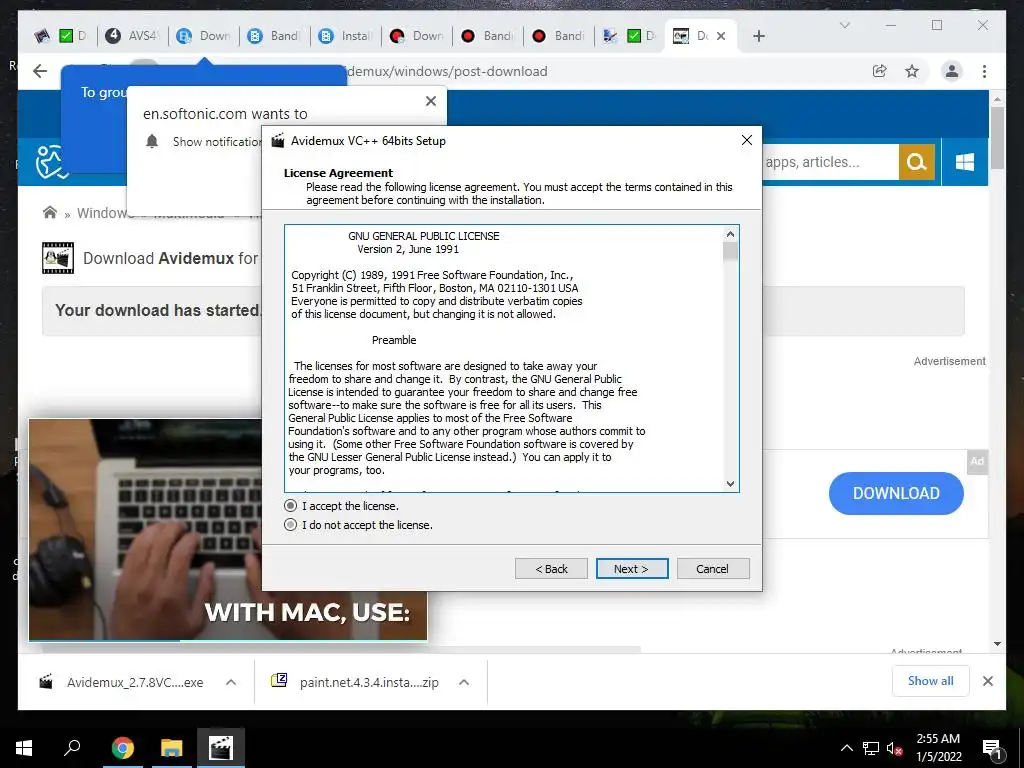Select 'I do not accept the license' option
The image size is (1024, 768).
(291, 524)
